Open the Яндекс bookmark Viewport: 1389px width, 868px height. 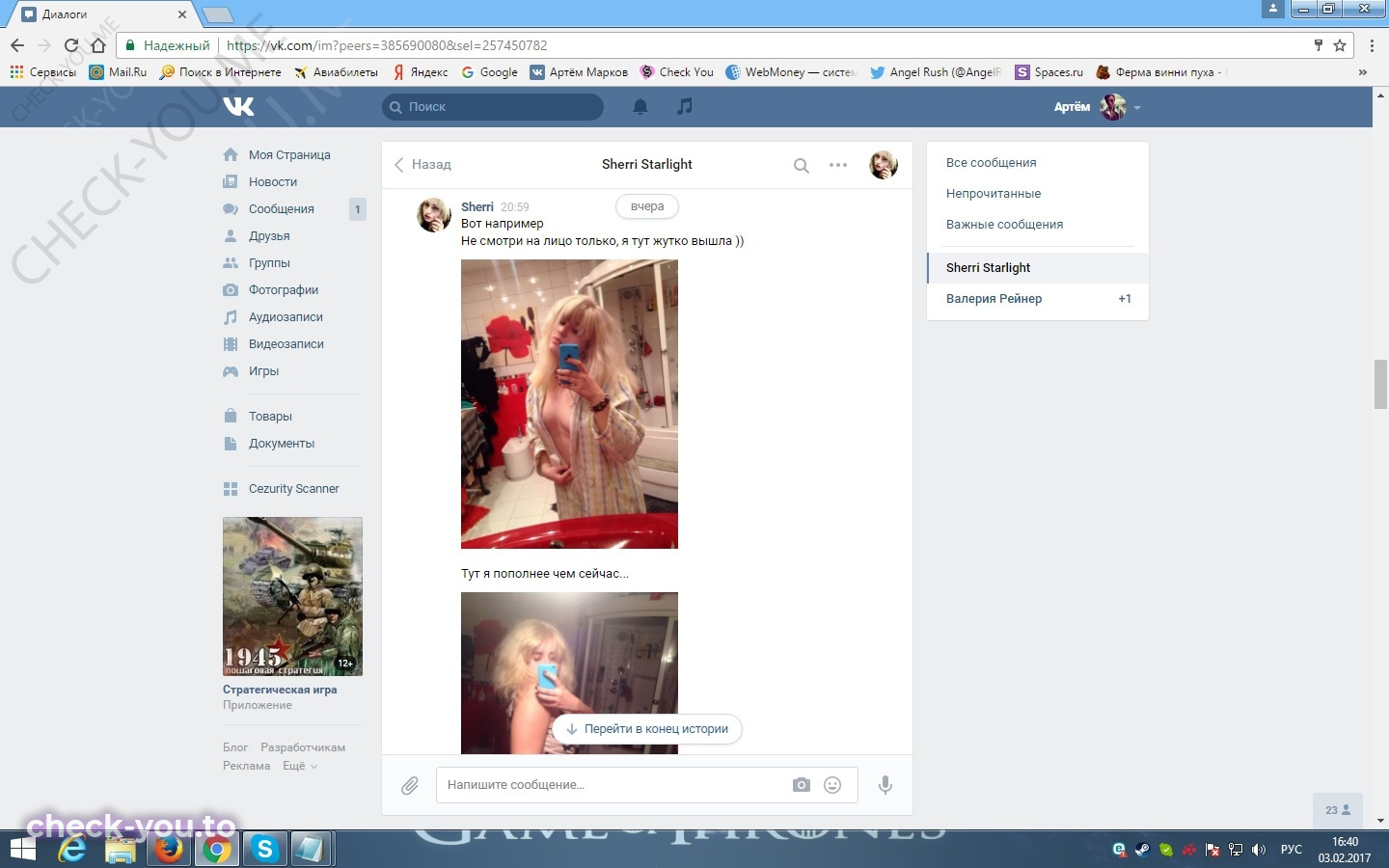click(420, 72)
